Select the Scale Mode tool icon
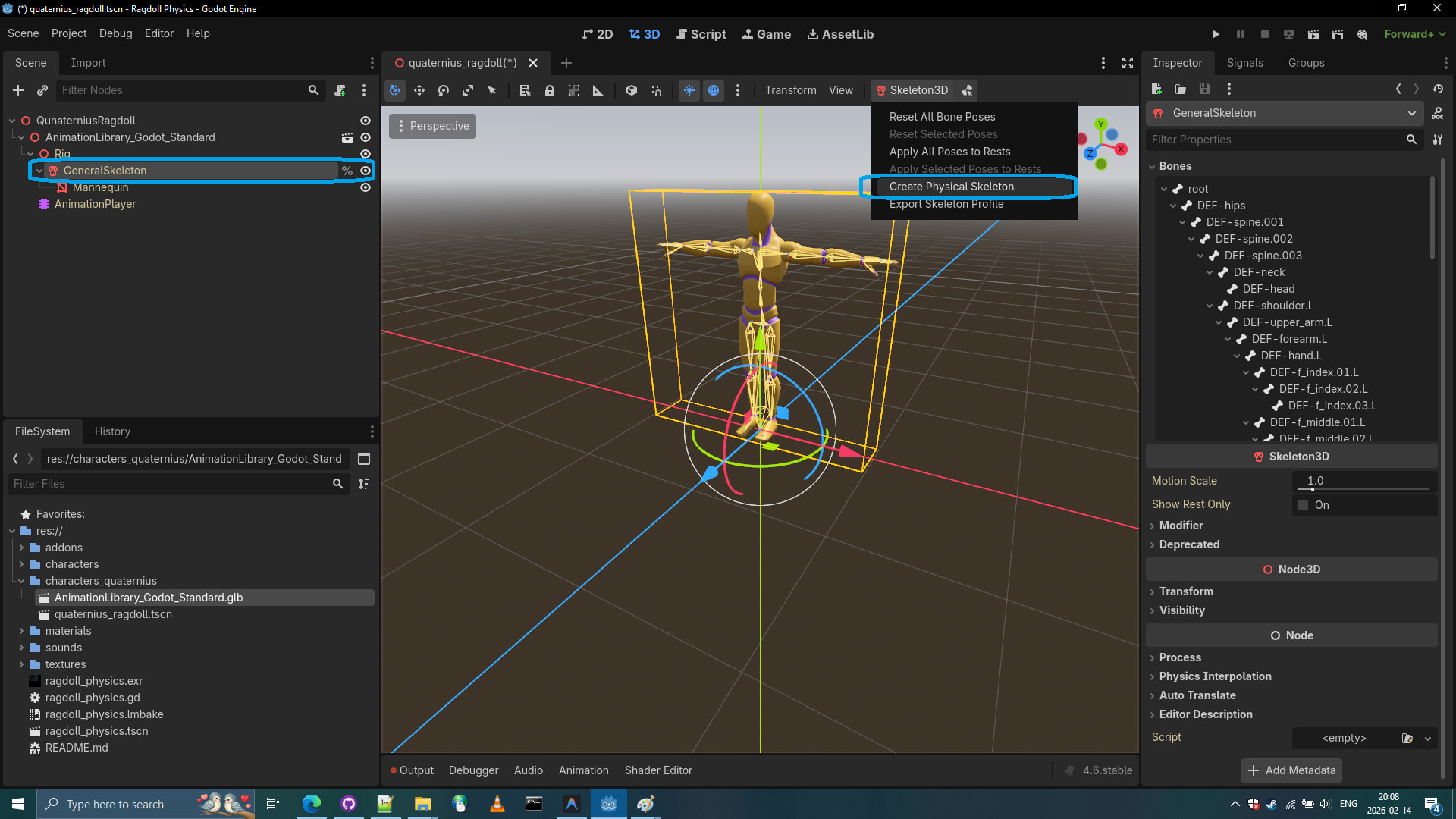This screenshot has width=1456, height=819. click(x=468, y=90)
